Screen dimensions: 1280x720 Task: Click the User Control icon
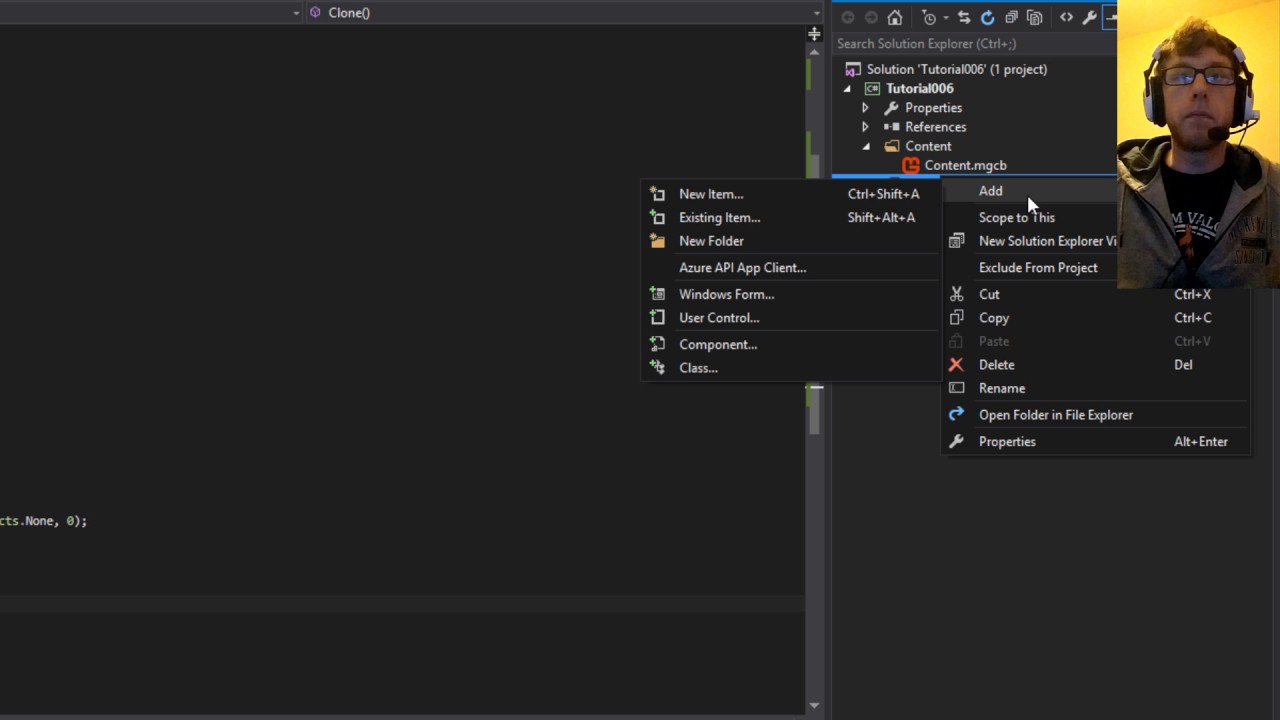(x=657, y=318)
